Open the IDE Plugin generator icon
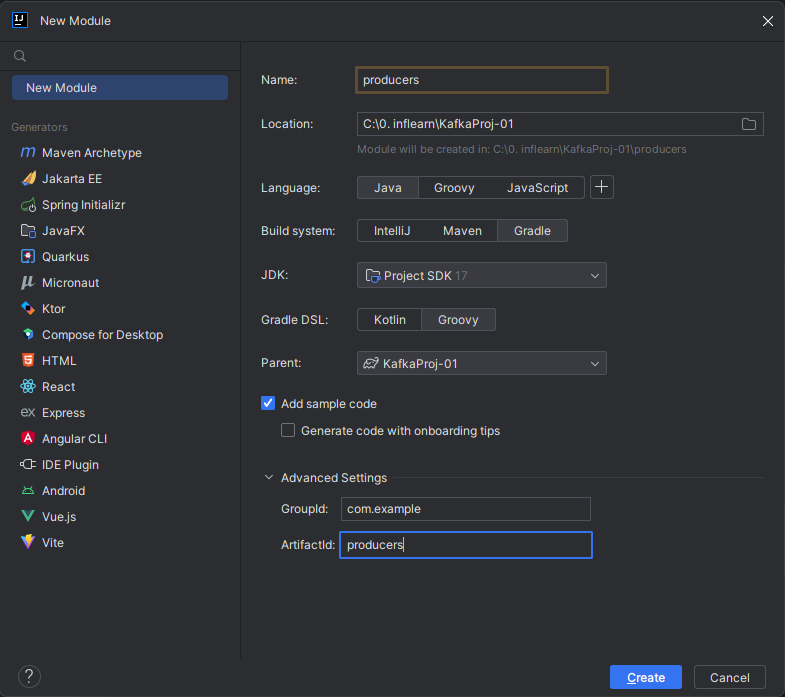The height and width of the screenshot is (697, 785). coord(28,465)
